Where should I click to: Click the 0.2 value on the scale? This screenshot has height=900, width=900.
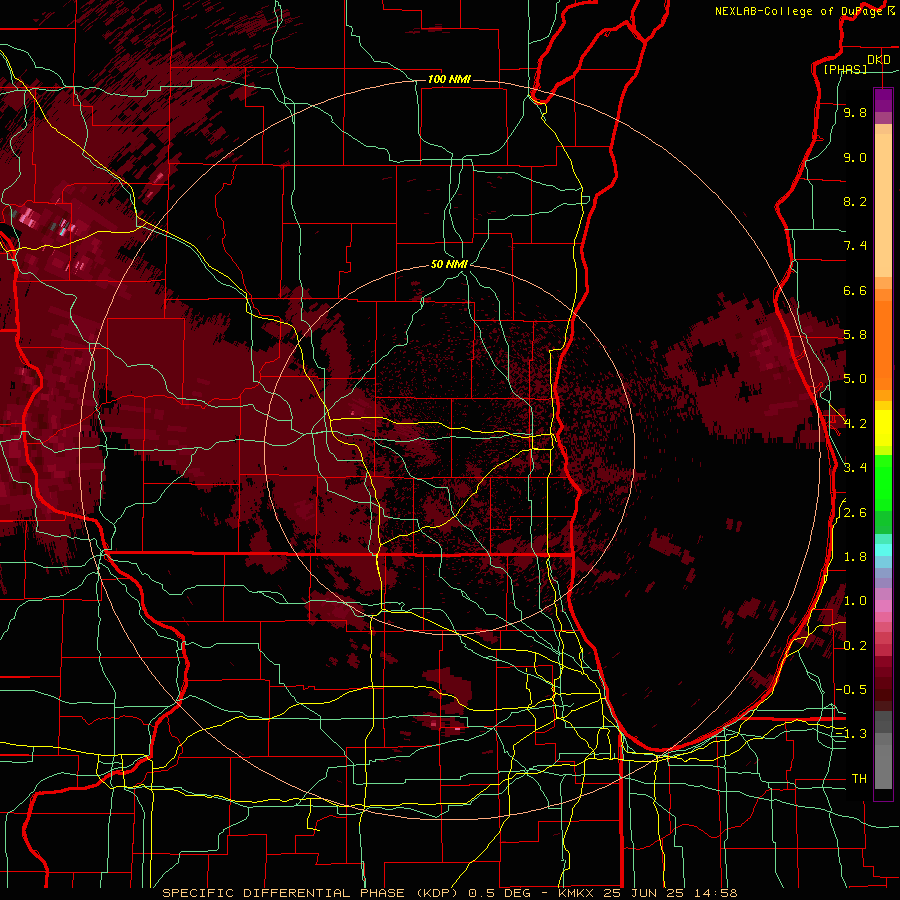click(x=855, y=646)
